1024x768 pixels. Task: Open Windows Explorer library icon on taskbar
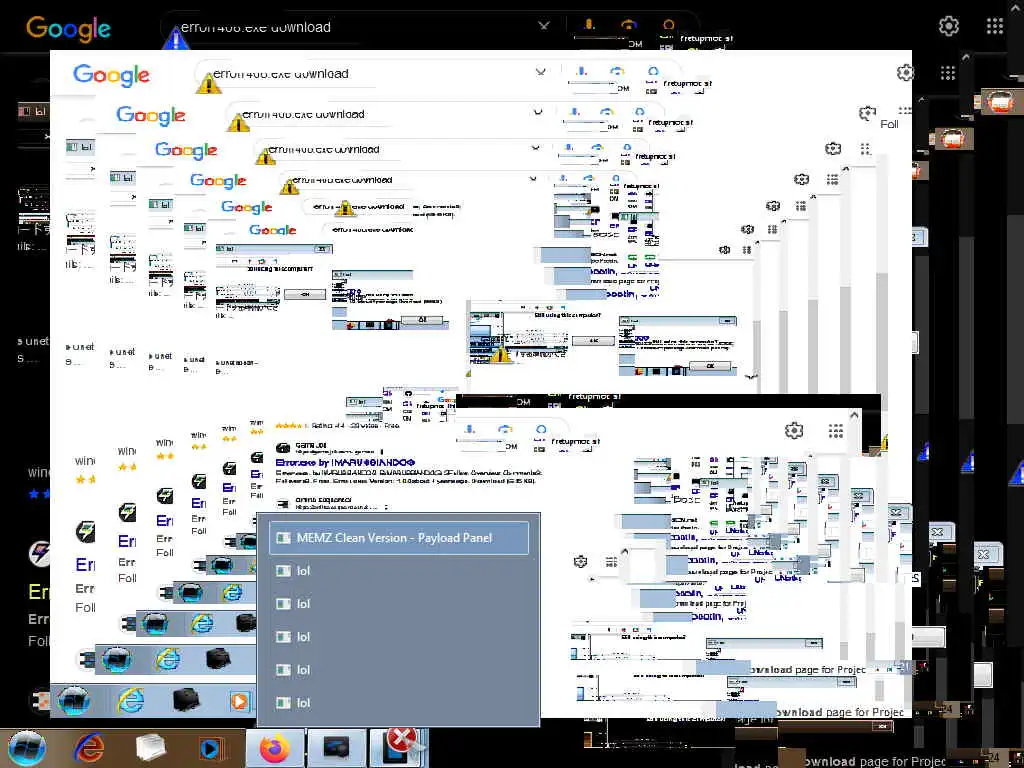click(151, 748)
